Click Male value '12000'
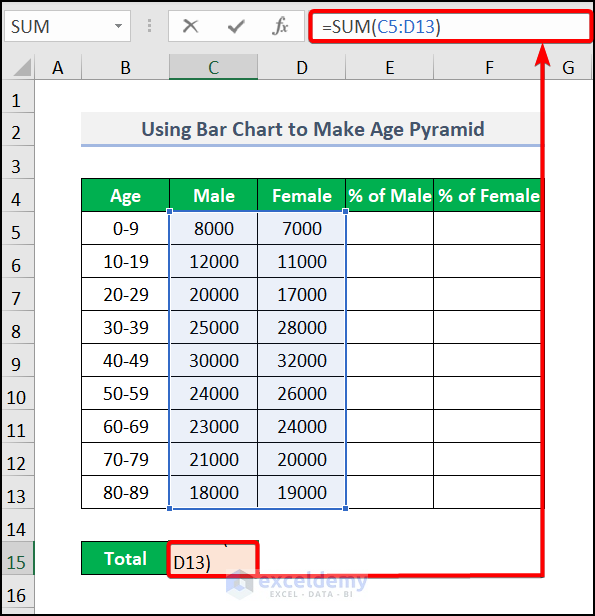Screen dimensions: 595x616 (x=214, y=261)
